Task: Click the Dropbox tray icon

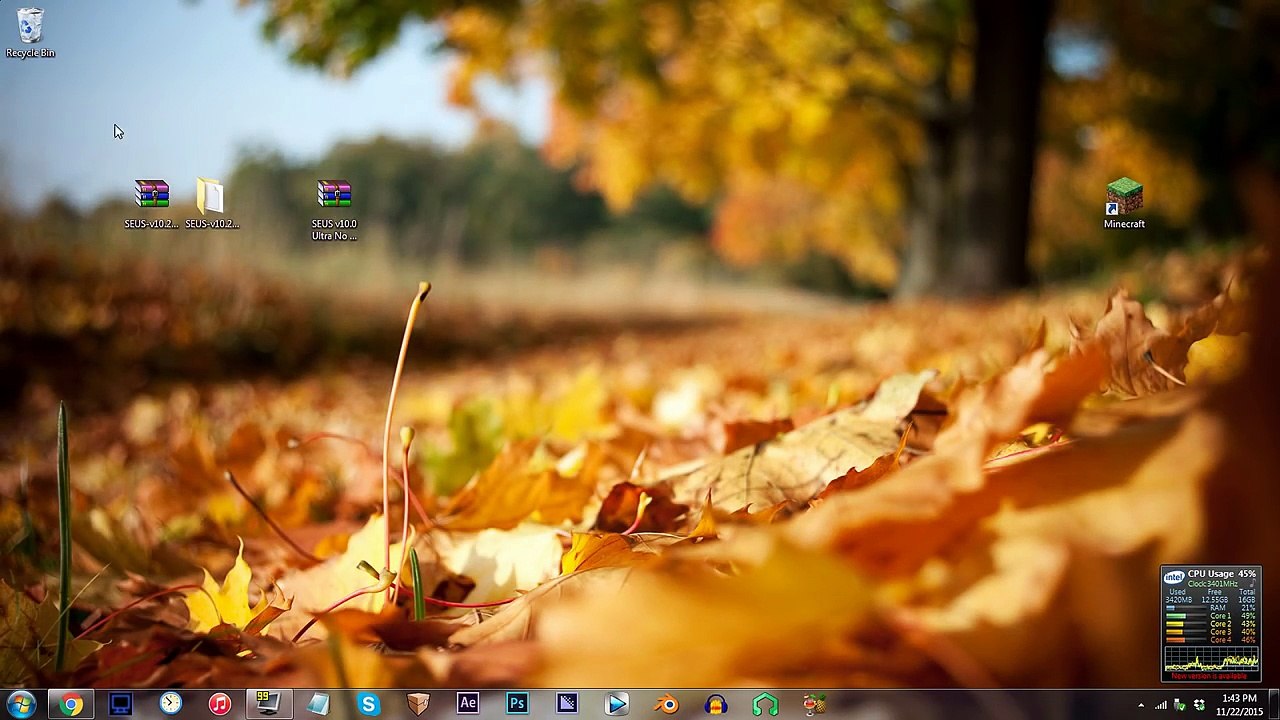Action: [x=1199, y=705]
